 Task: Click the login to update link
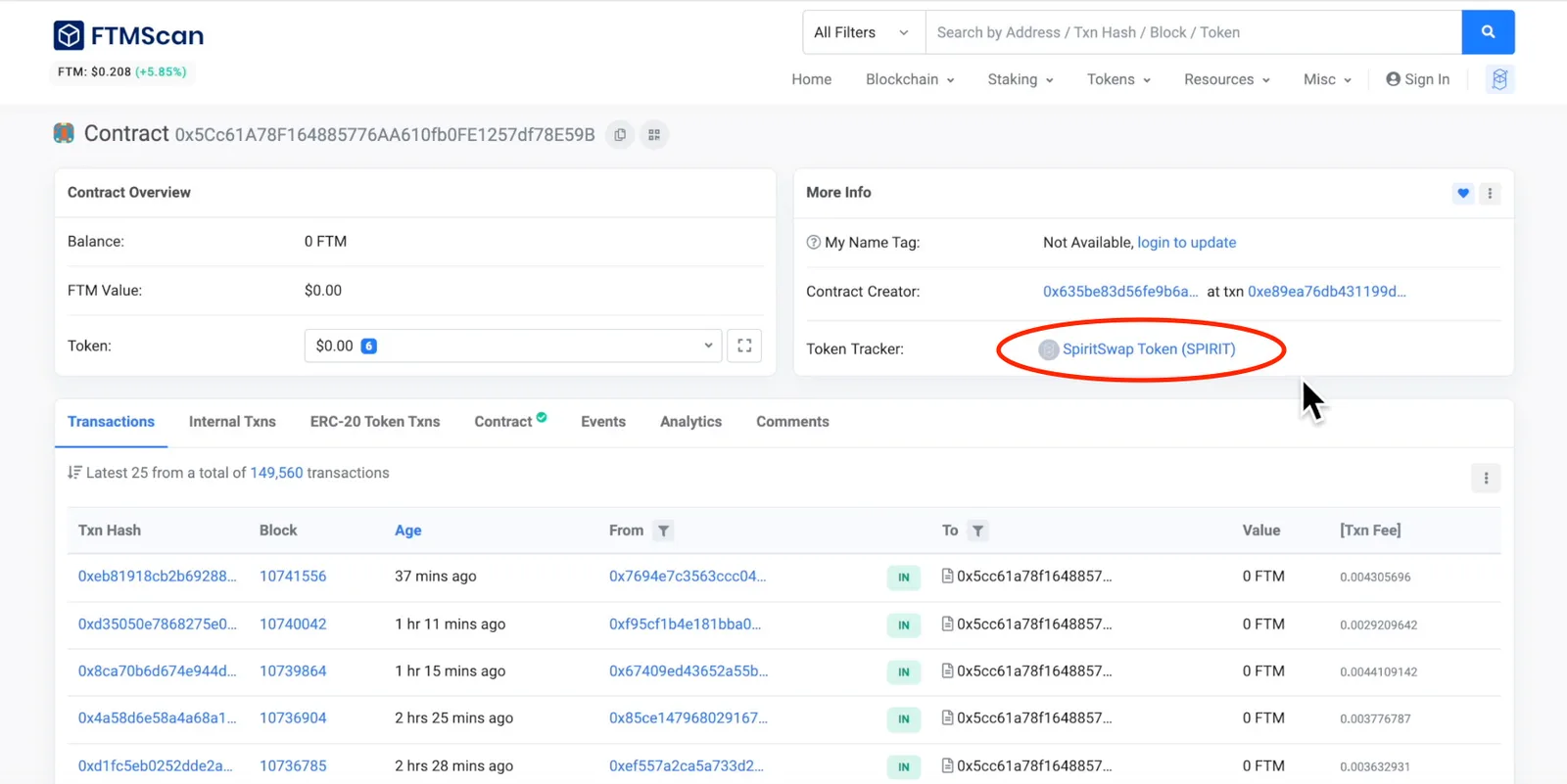(1186, 243)
